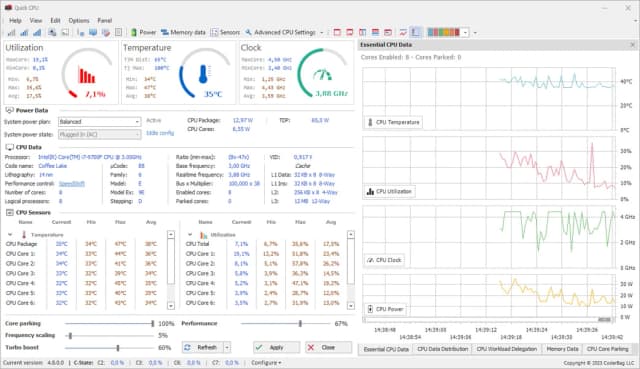Image resolution: width=640 pixels, height=369 pixels.
Task: Click the CPU Data section monitor icon
Action: 9,147
